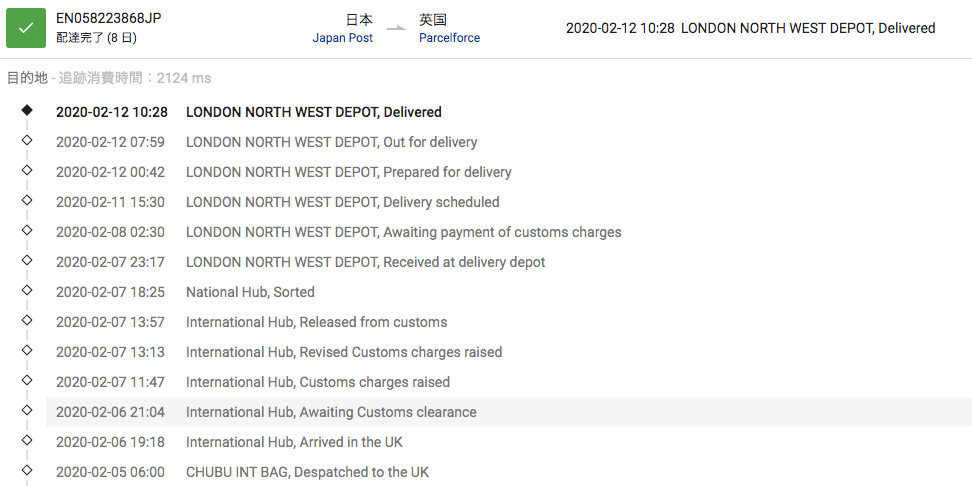972x486 pixels.
Task: Click the Awaiting payment of customs marker
Action: tap(27, 230)
